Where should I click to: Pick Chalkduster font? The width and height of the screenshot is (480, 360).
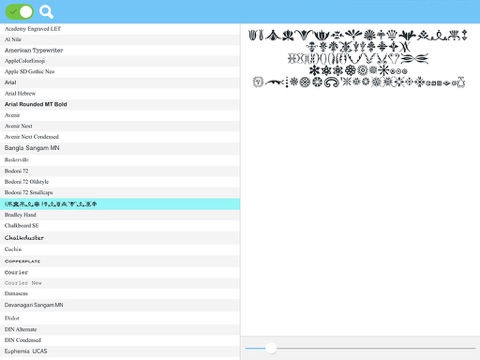pyautogui.click(x=120, y=238)
